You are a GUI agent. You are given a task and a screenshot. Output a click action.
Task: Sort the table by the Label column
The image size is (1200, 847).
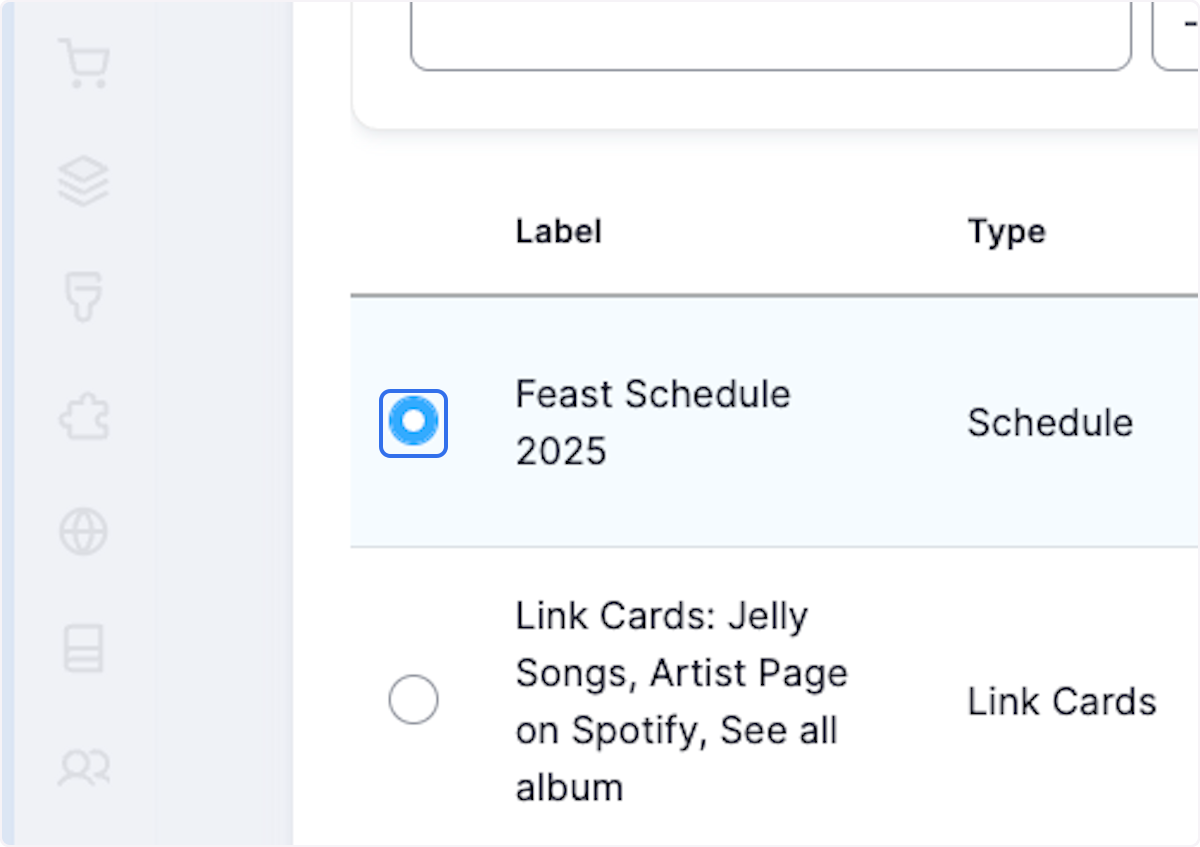[x=558, y=231]
